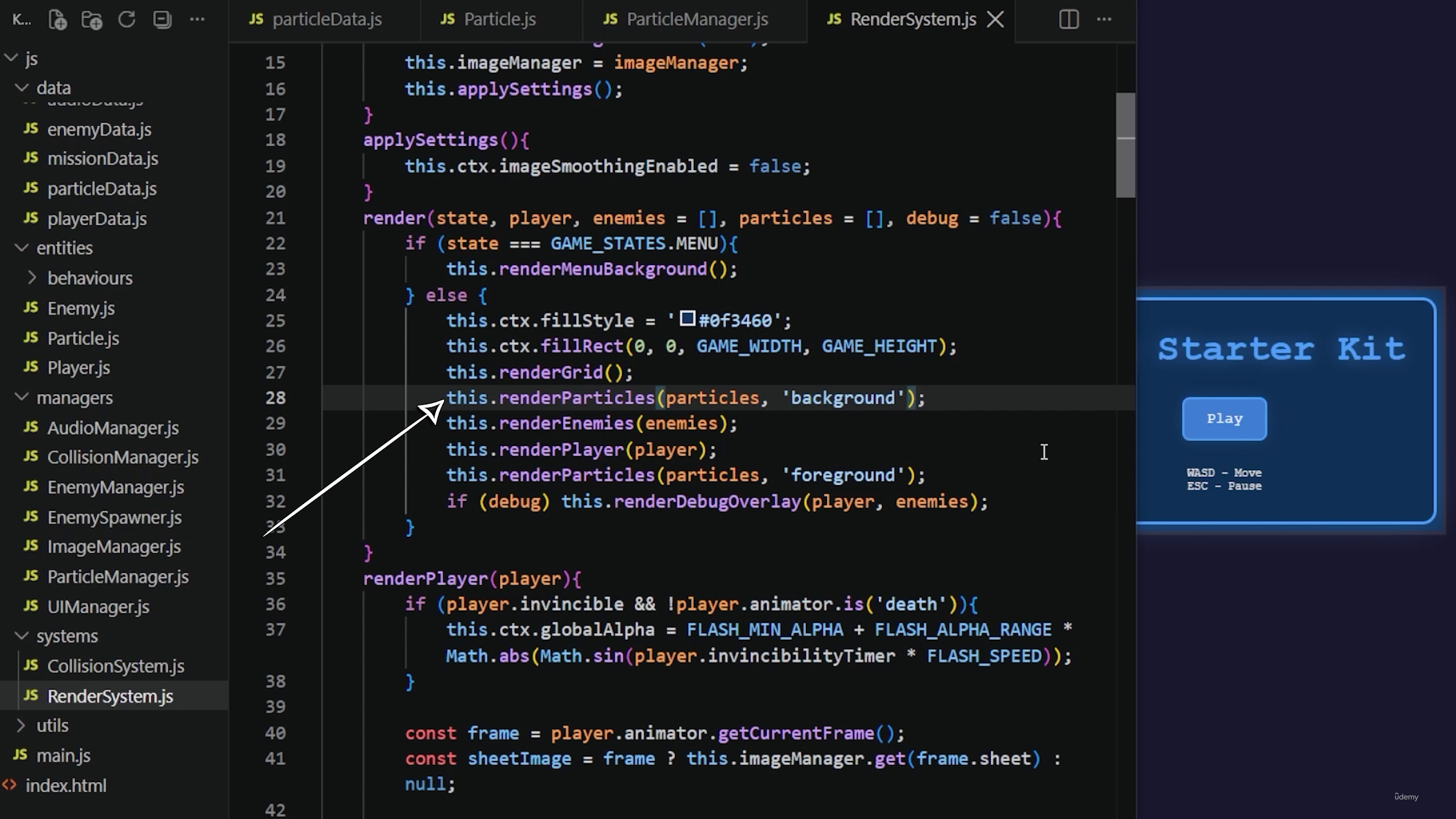Split the editor to the right
1456x819 pixels.
[x=1069, y=19]
